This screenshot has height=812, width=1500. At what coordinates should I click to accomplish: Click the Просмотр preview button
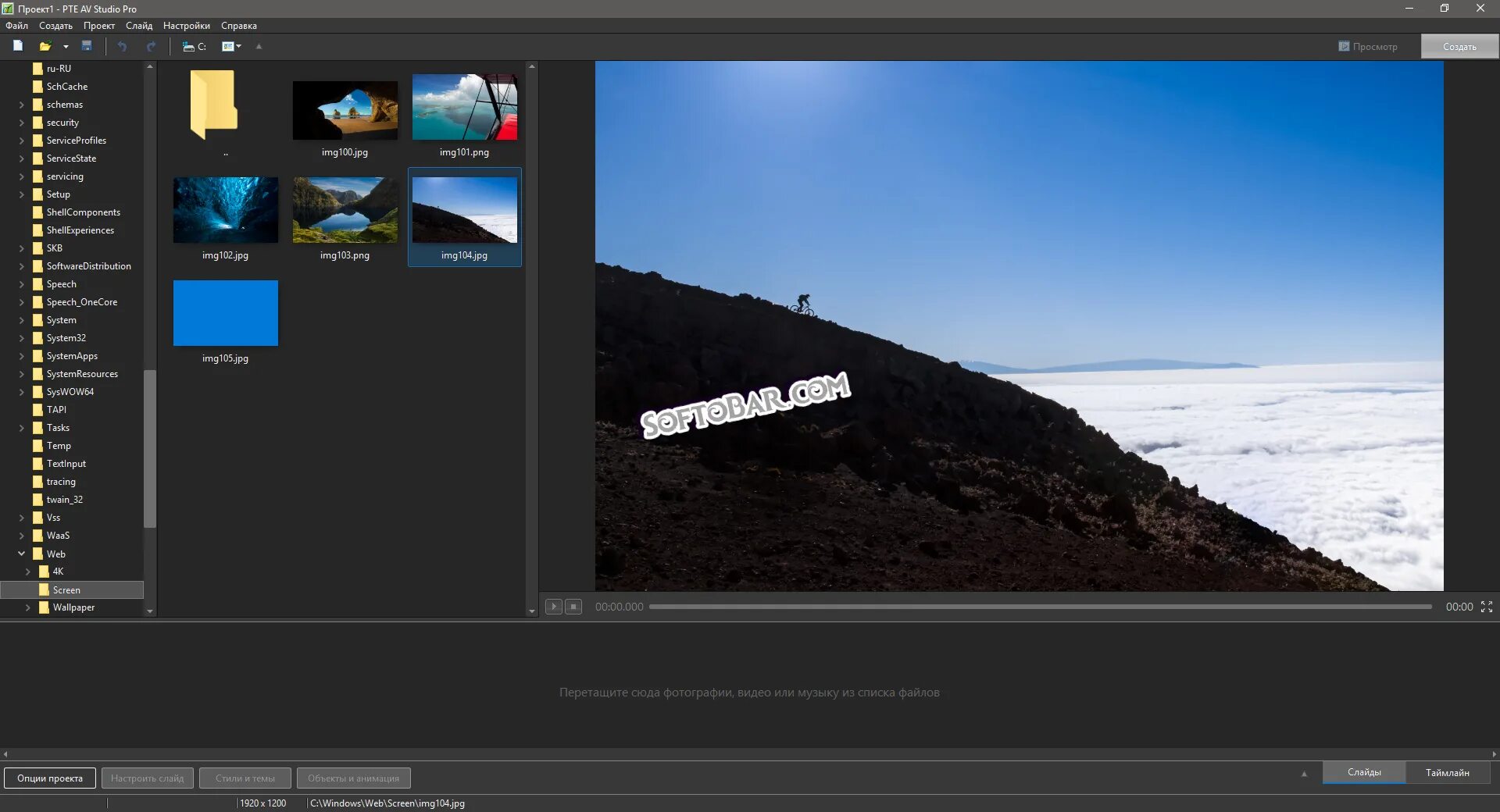[1367, 47]
